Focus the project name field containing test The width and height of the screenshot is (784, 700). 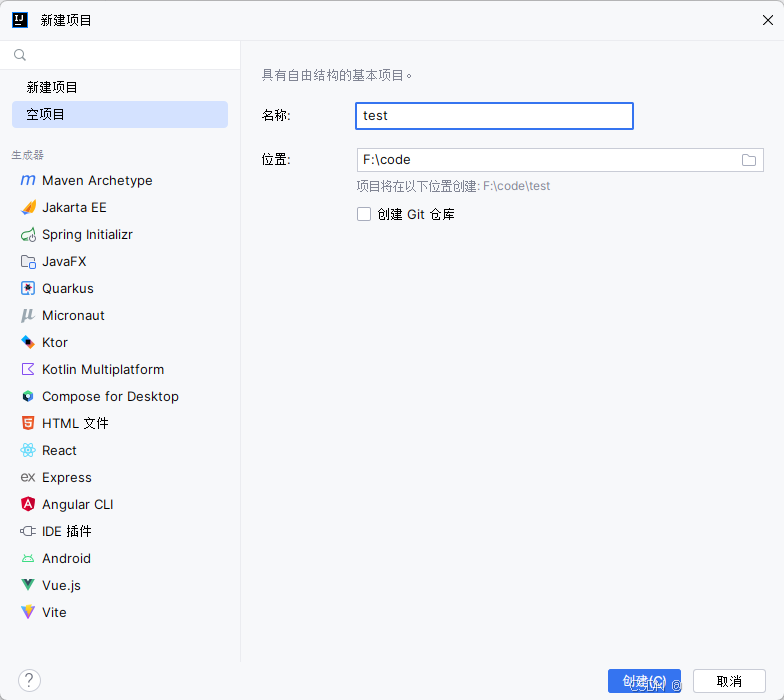pyautogui.click(x=494, y=116)
